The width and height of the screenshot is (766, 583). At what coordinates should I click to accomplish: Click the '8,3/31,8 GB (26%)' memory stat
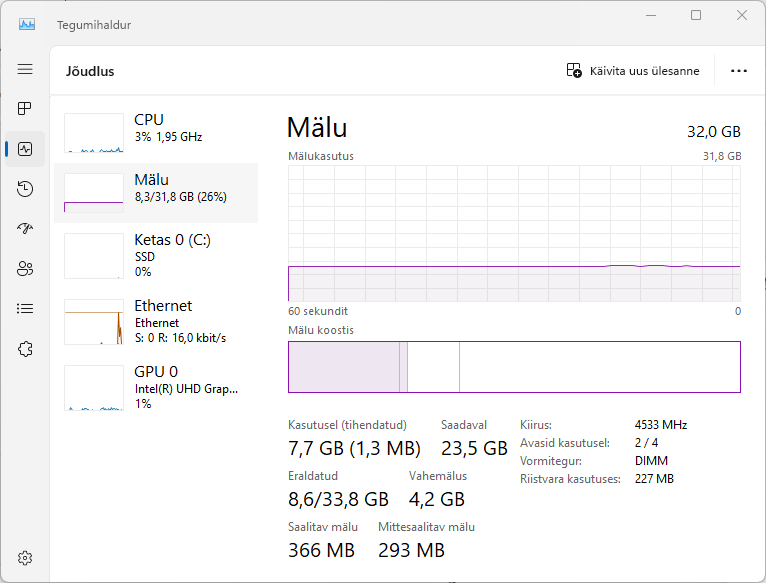point(181,197)
